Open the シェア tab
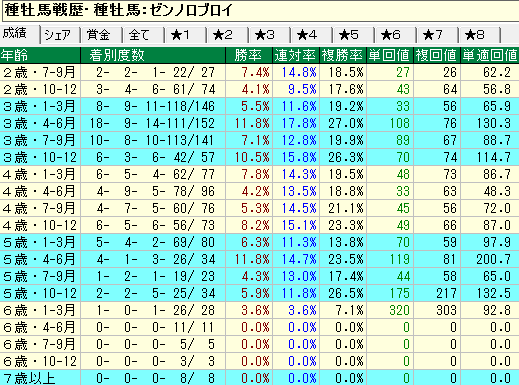This screenshot has width=519, height=385. pyautogui.click(x=60, y=35)
